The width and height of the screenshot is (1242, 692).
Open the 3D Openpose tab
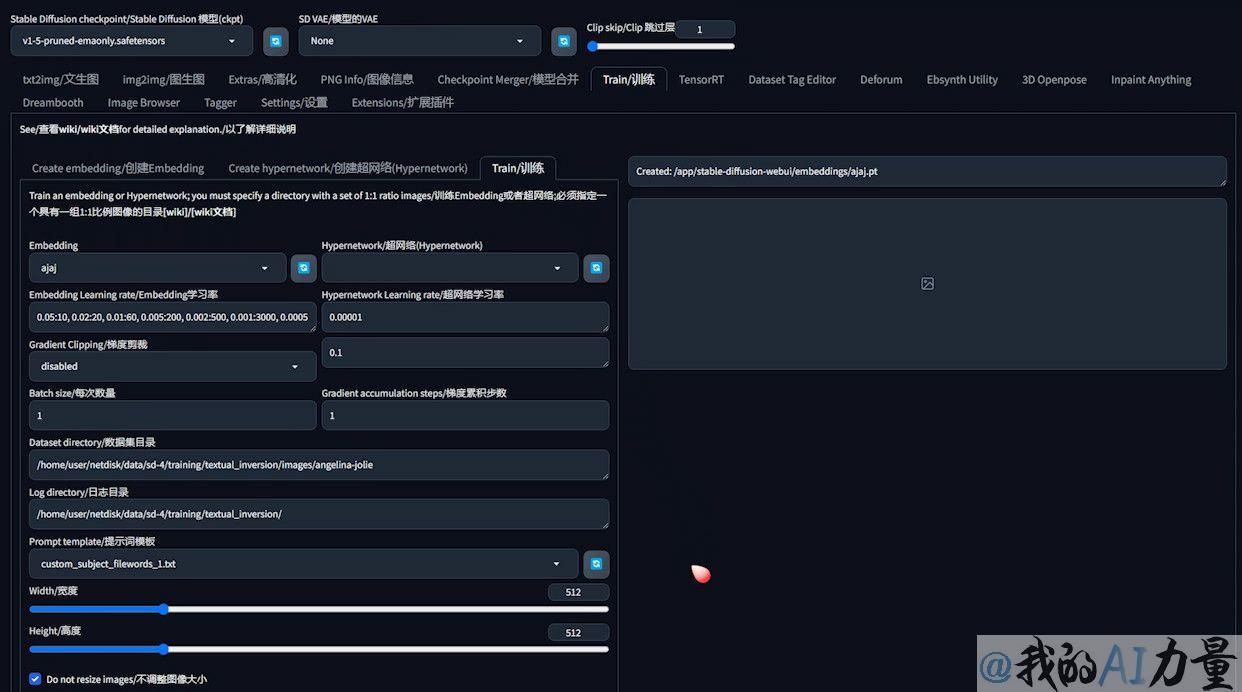pyautogui.click(x=1054, y=80)
